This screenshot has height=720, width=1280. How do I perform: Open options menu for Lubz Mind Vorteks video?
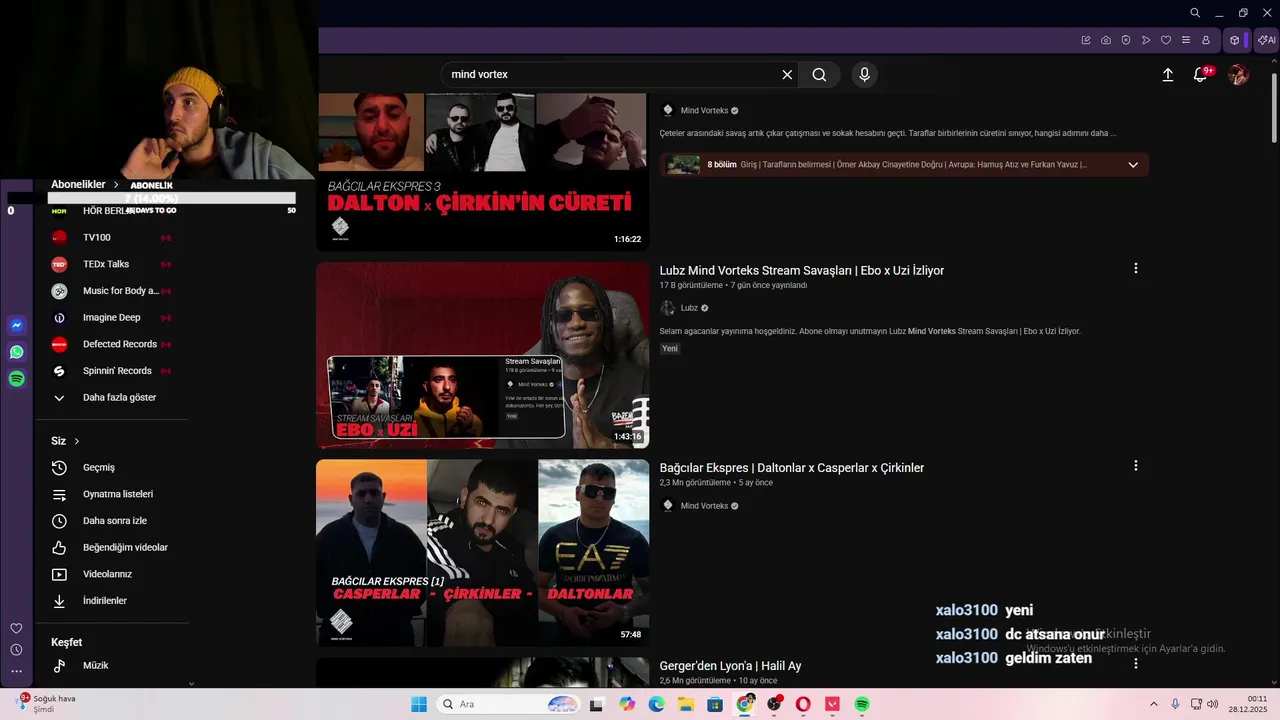1135,268
